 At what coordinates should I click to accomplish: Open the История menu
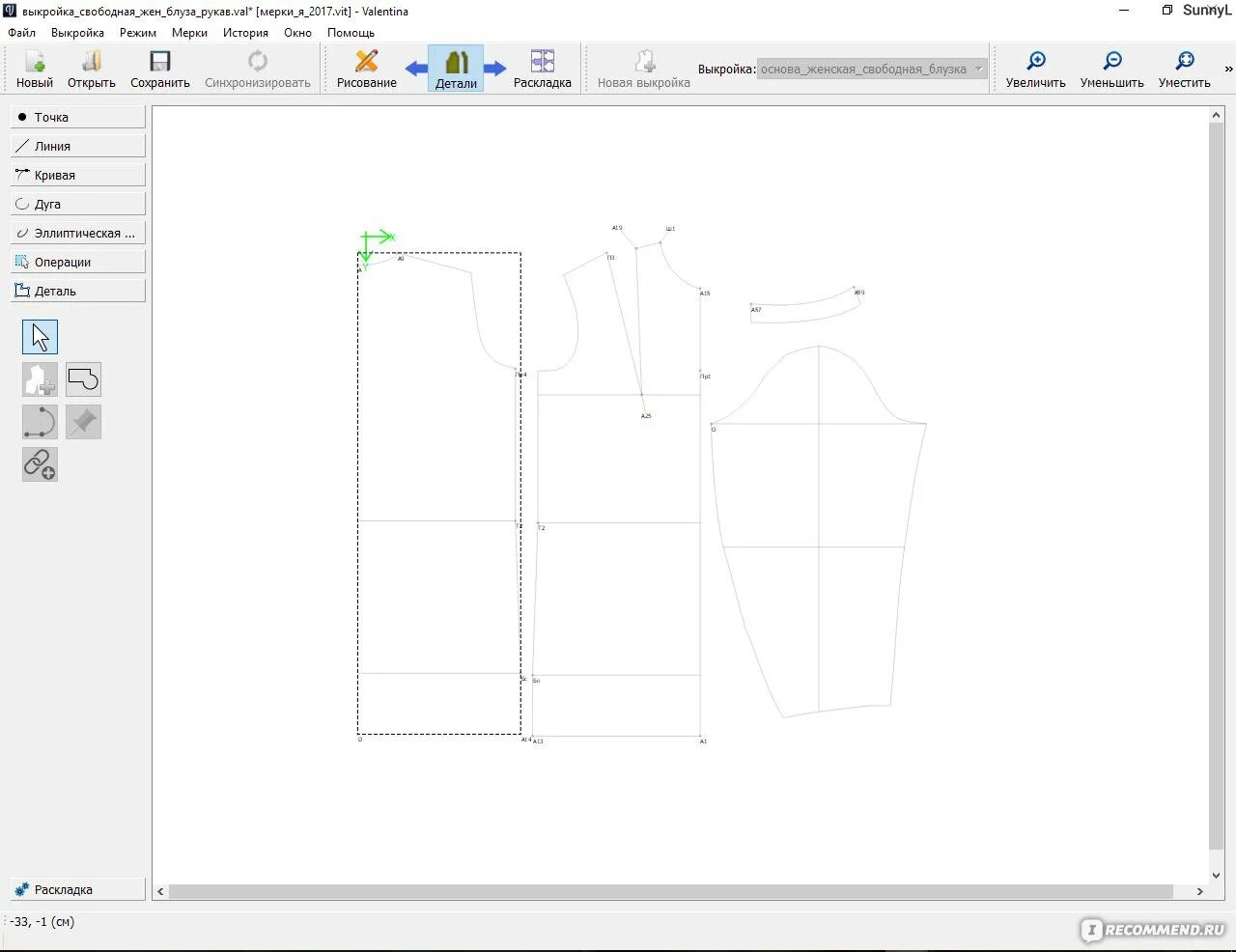245,33
